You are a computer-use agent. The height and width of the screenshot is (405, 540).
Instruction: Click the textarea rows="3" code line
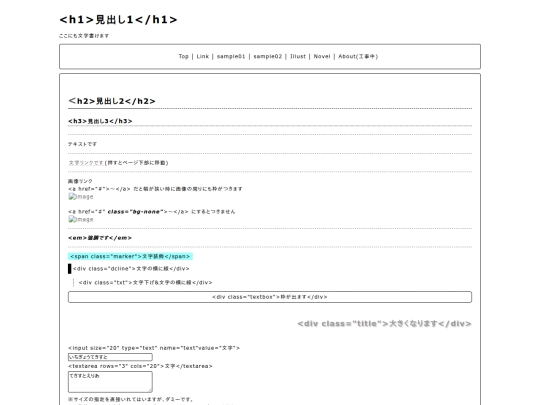pos(140,366)
